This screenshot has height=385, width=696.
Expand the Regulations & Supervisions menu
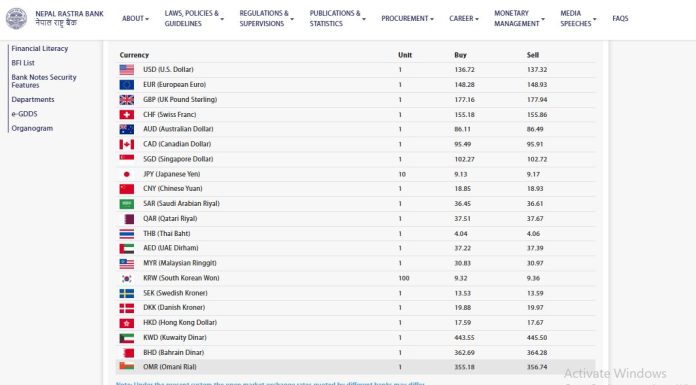pyautogui.click(x=266, y=19)
